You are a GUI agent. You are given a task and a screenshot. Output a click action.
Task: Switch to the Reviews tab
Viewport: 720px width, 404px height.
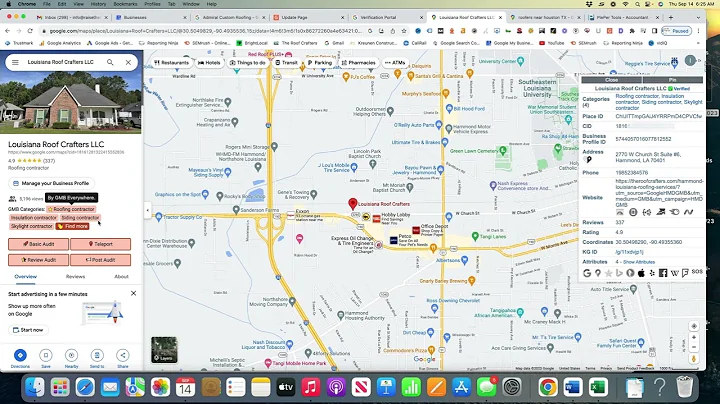75,276
